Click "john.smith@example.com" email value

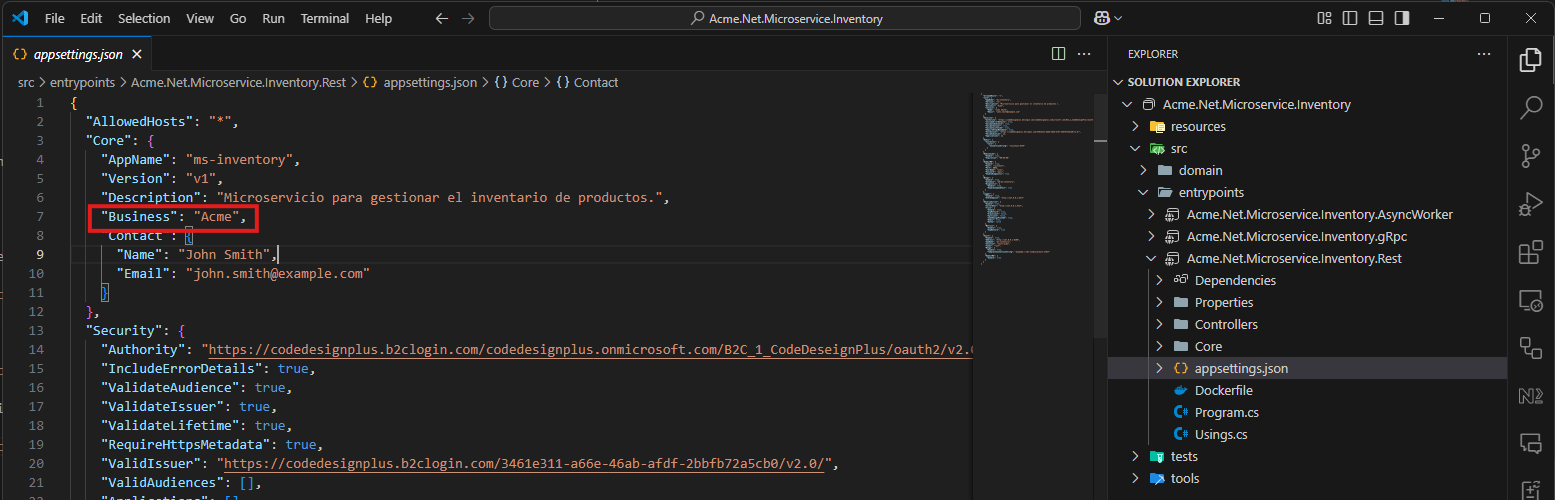278,273
